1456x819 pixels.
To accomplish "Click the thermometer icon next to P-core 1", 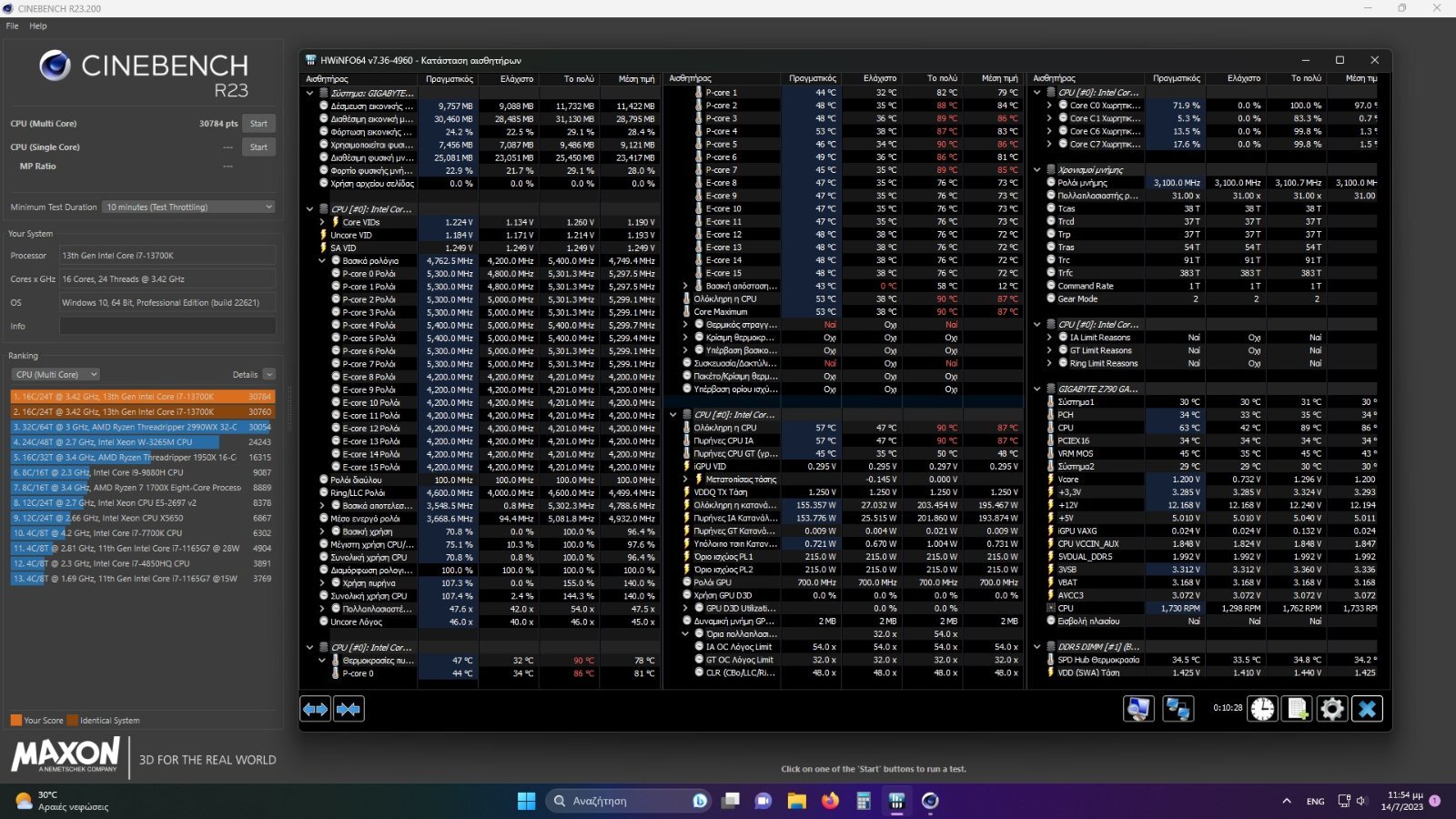I will 699,92.
